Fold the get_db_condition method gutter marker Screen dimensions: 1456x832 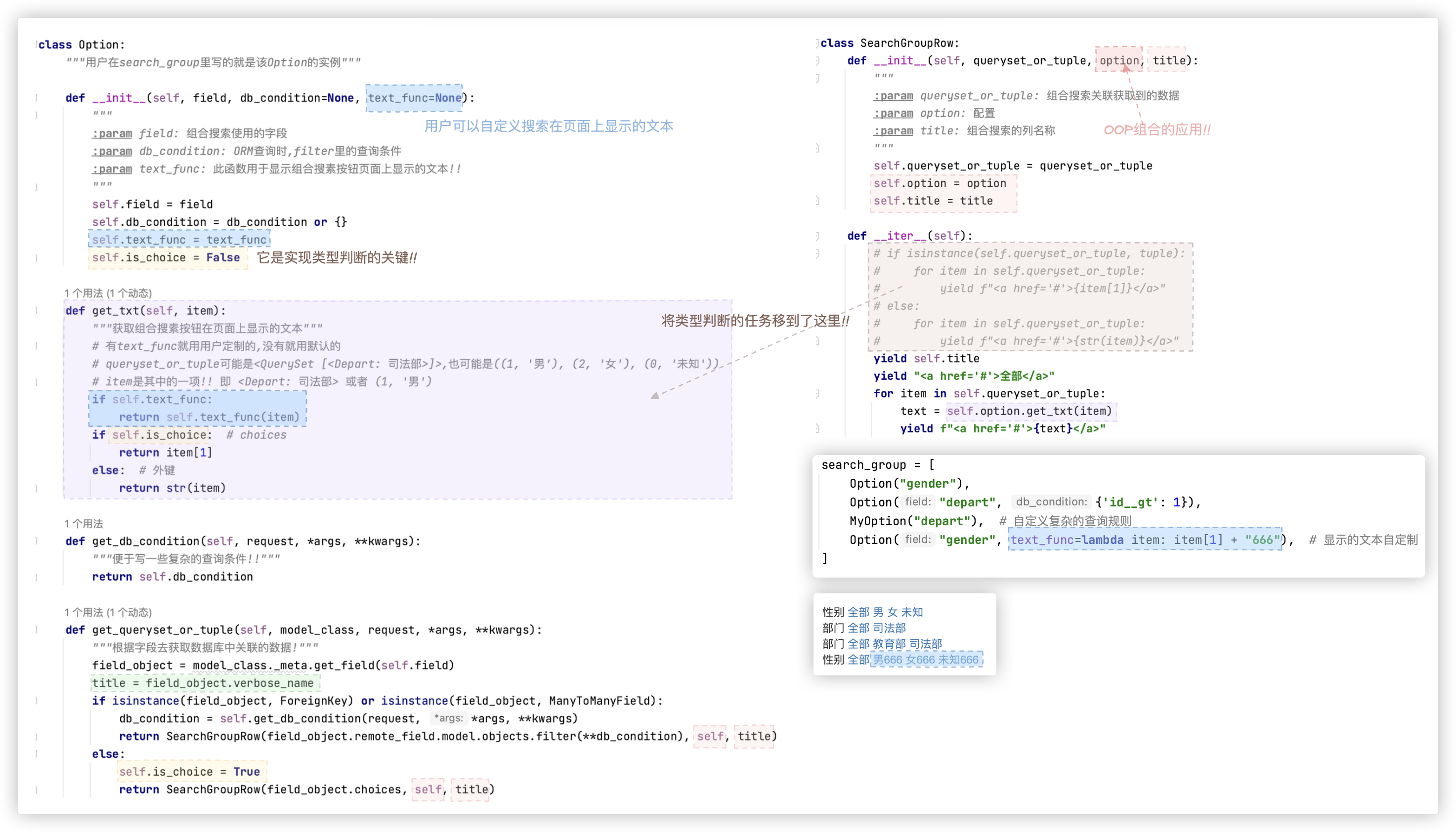click(37, 541)
